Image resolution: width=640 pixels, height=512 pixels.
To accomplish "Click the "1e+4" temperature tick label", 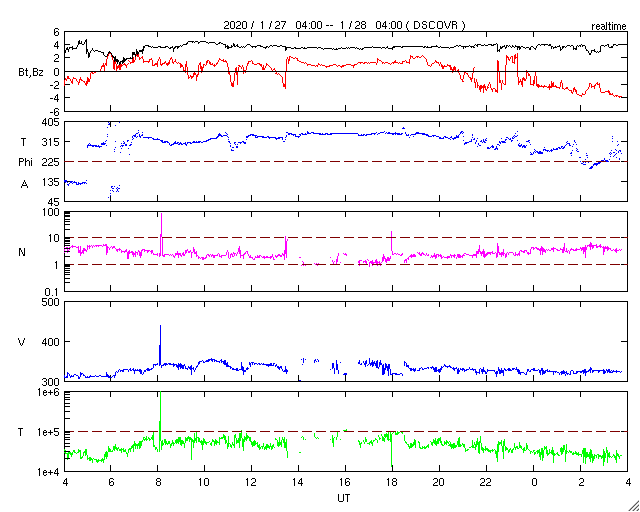I will point(47,472).
